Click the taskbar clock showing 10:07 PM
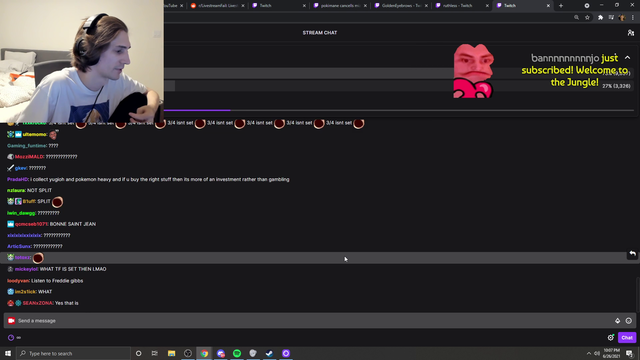The height and width of the screenshot is (360, 640). coord(611,353)
